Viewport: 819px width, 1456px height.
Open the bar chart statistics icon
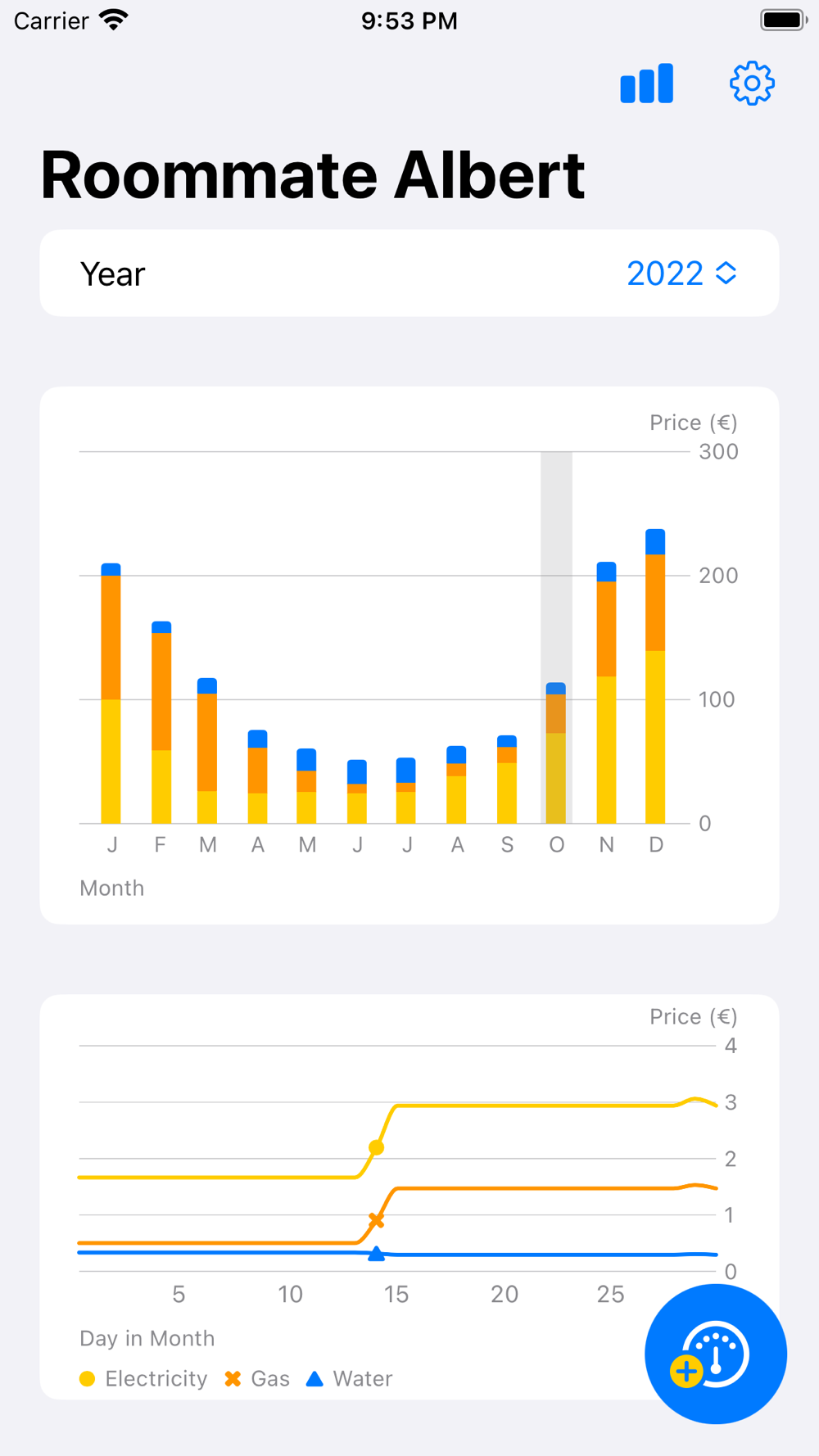pos(646,84)
